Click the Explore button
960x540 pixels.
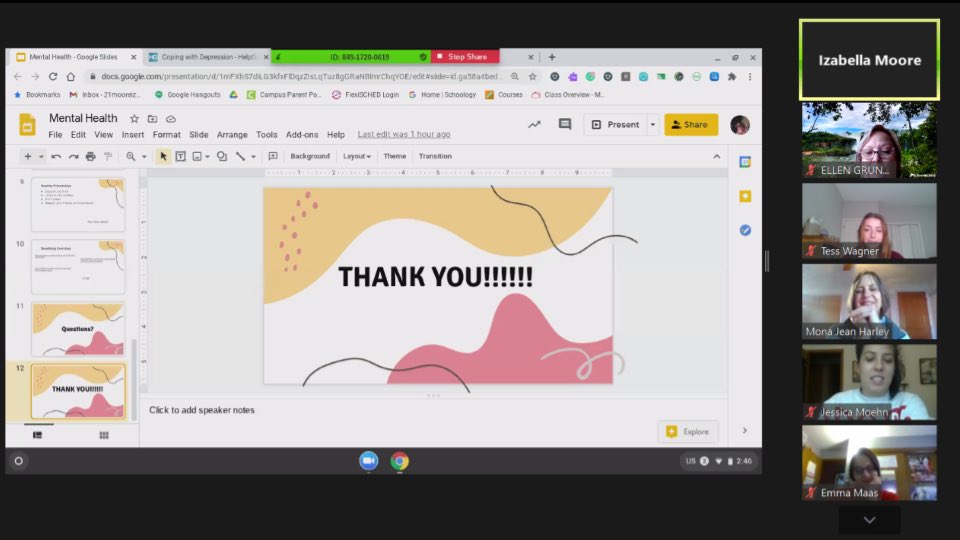(688, 432)
